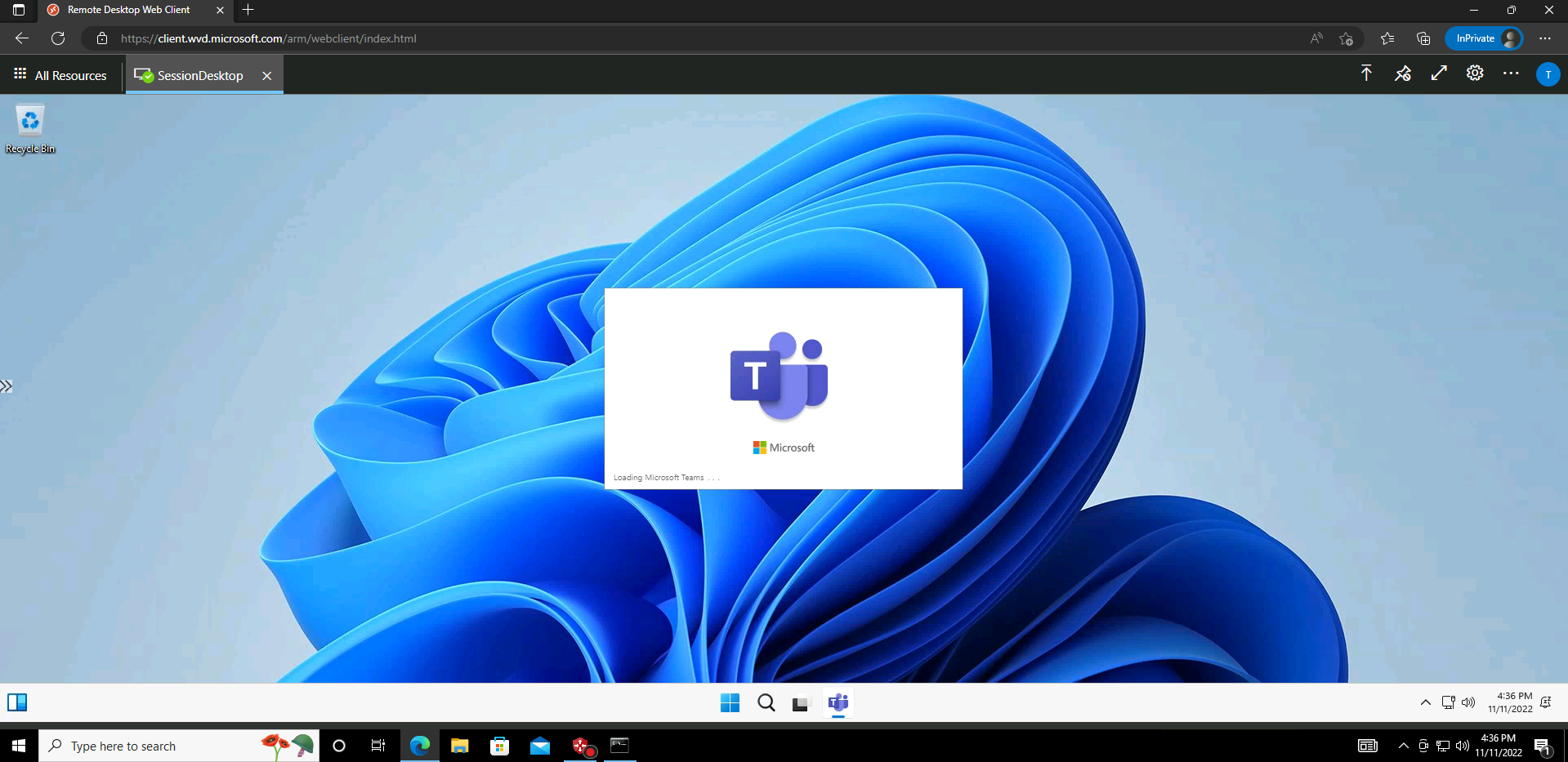The width and height of the screenshot is (1568, 762).
Task: Open File Explorer on local taskbar
Action: pos(459,746)
